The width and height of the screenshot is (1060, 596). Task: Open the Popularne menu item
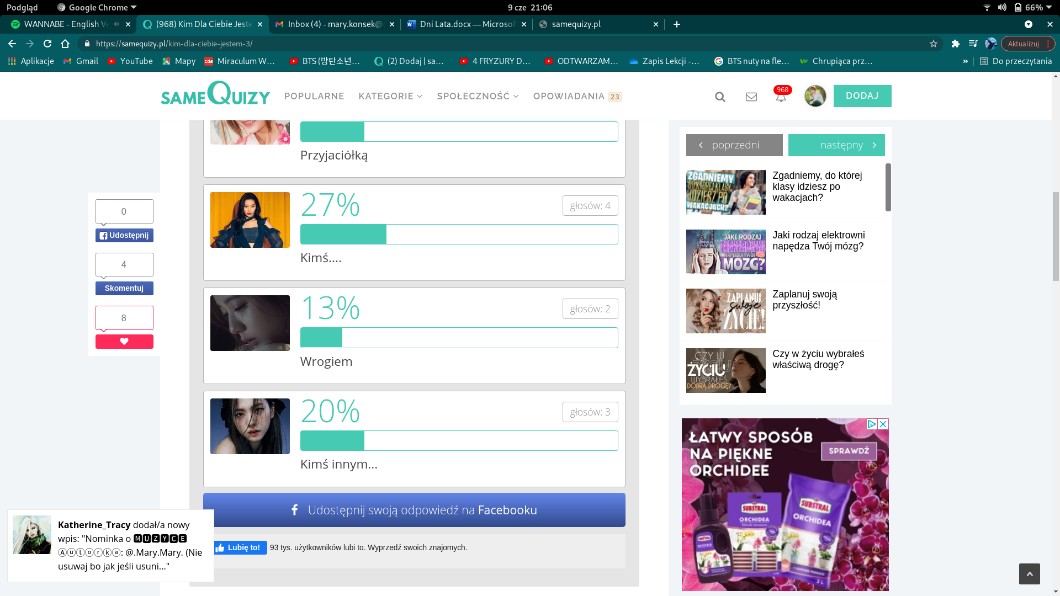(x=314, y=96)
